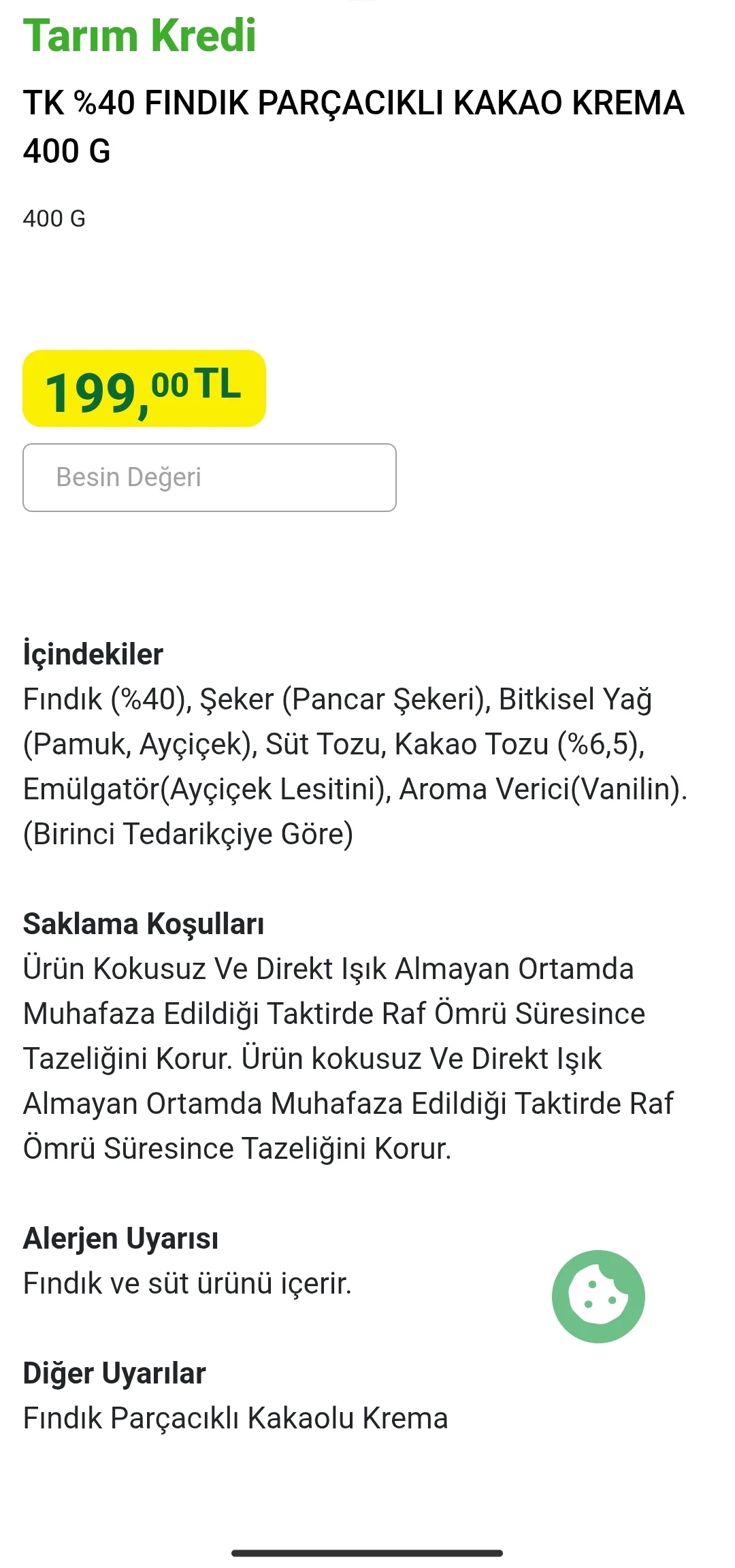Select the Diğer Uyarılar heading
Screen dimensions: 735x1568
pyautogui.click(x=114, y=1373)
